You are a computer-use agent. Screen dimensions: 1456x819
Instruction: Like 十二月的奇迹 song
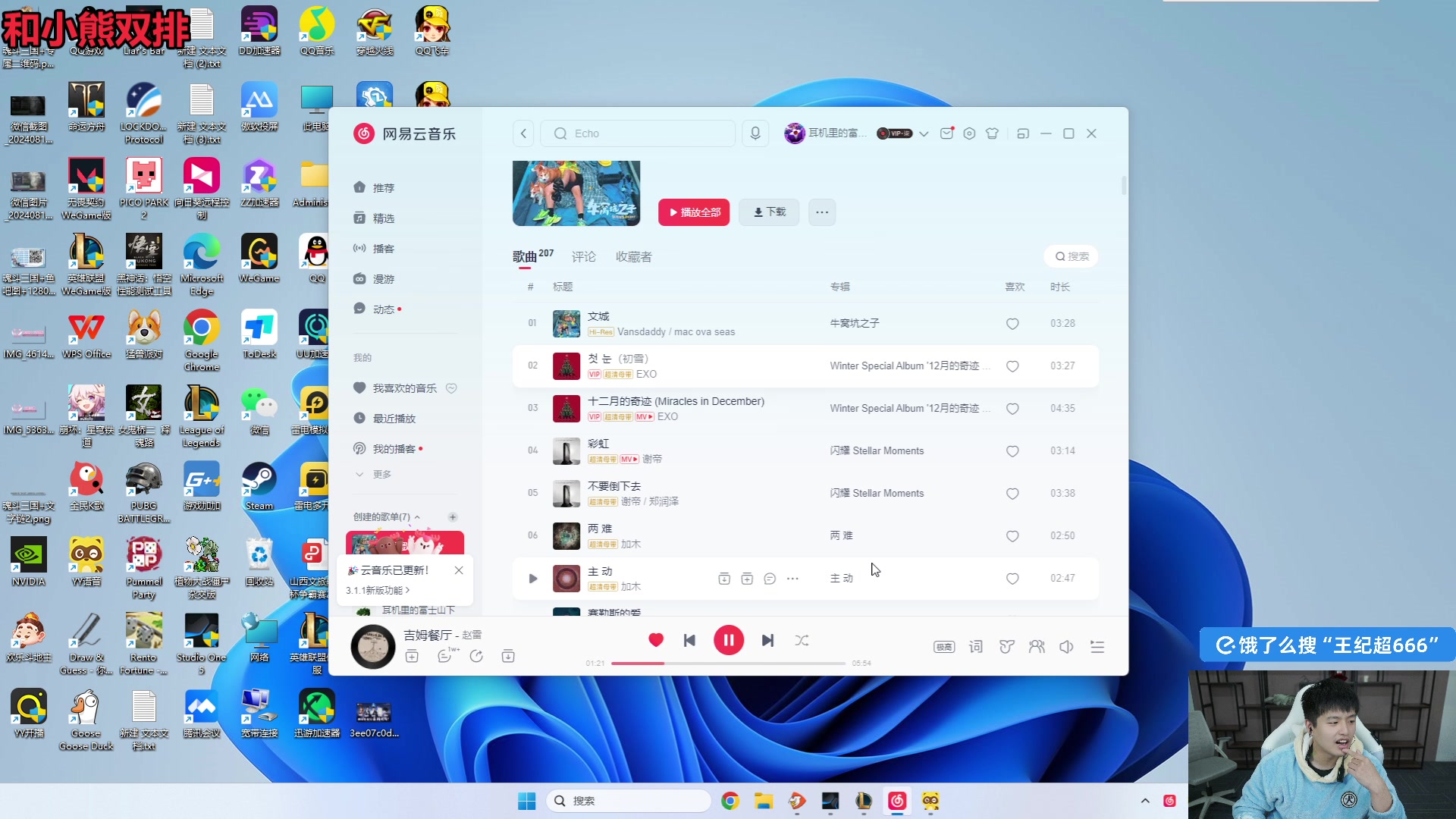pyautogui.click(x=1012, y=409)
